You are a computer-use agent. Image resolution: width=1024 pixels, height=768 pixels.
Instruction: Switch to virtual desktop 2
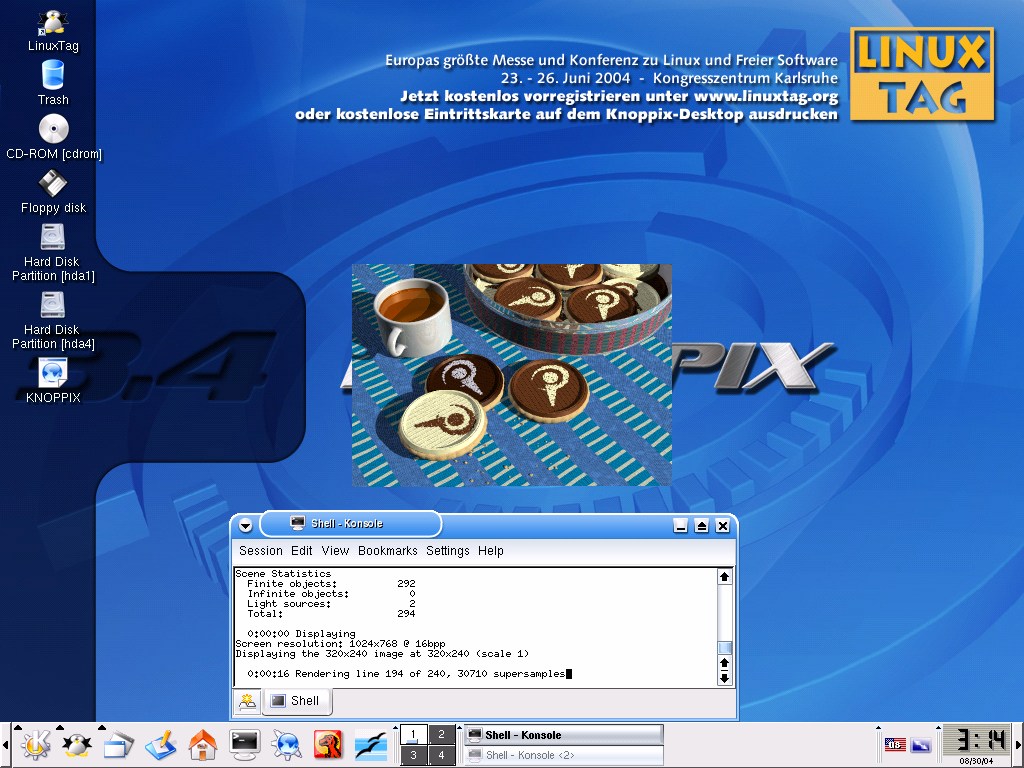point(442,735)
